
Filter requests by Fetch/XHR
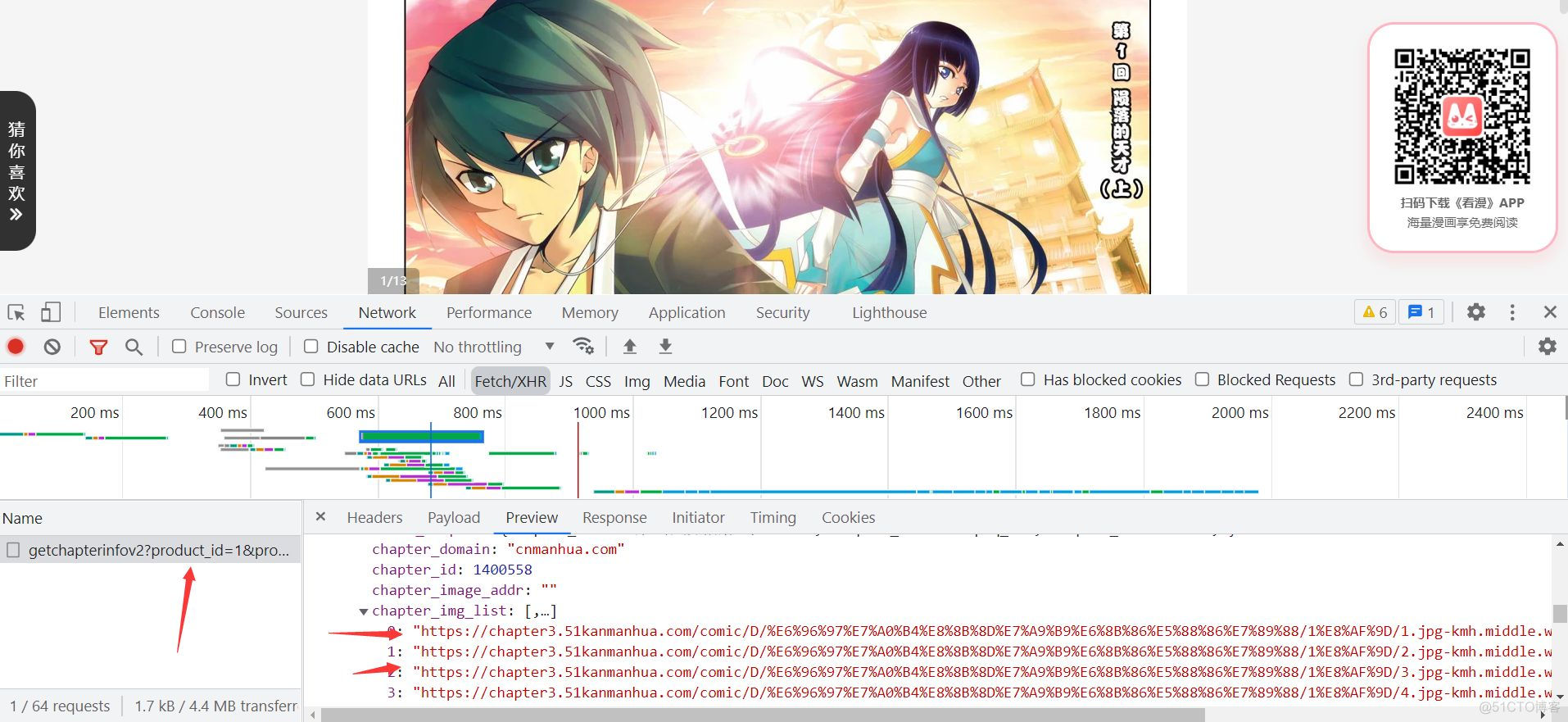510,381
